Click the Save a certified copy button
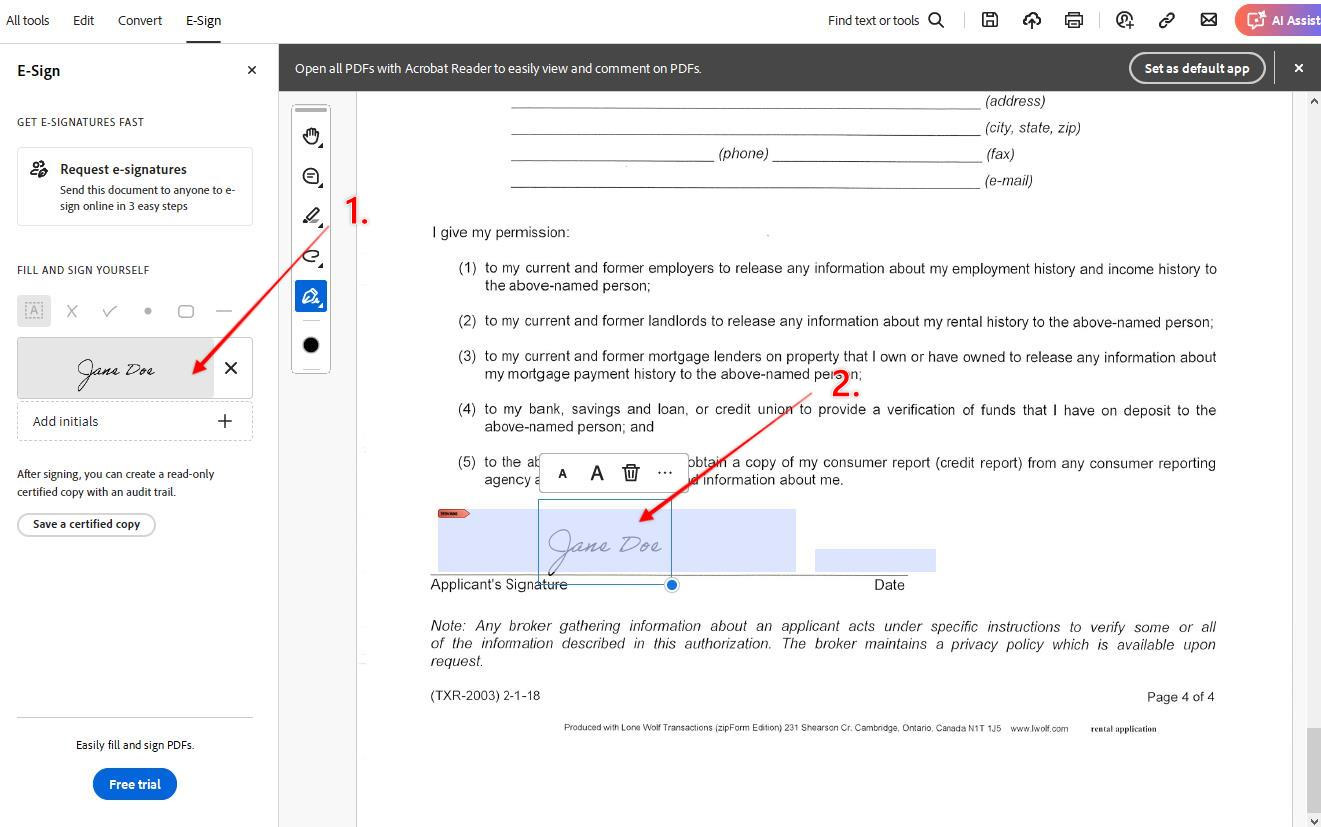The image size is (1321, 827). 86,524
